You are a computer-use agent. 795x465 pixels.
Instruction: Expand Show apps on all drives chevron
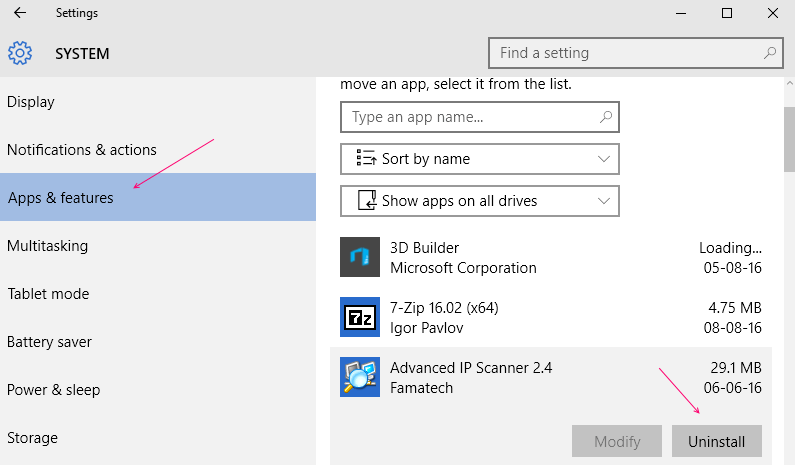pyautogui.click(x=603, y=201)
